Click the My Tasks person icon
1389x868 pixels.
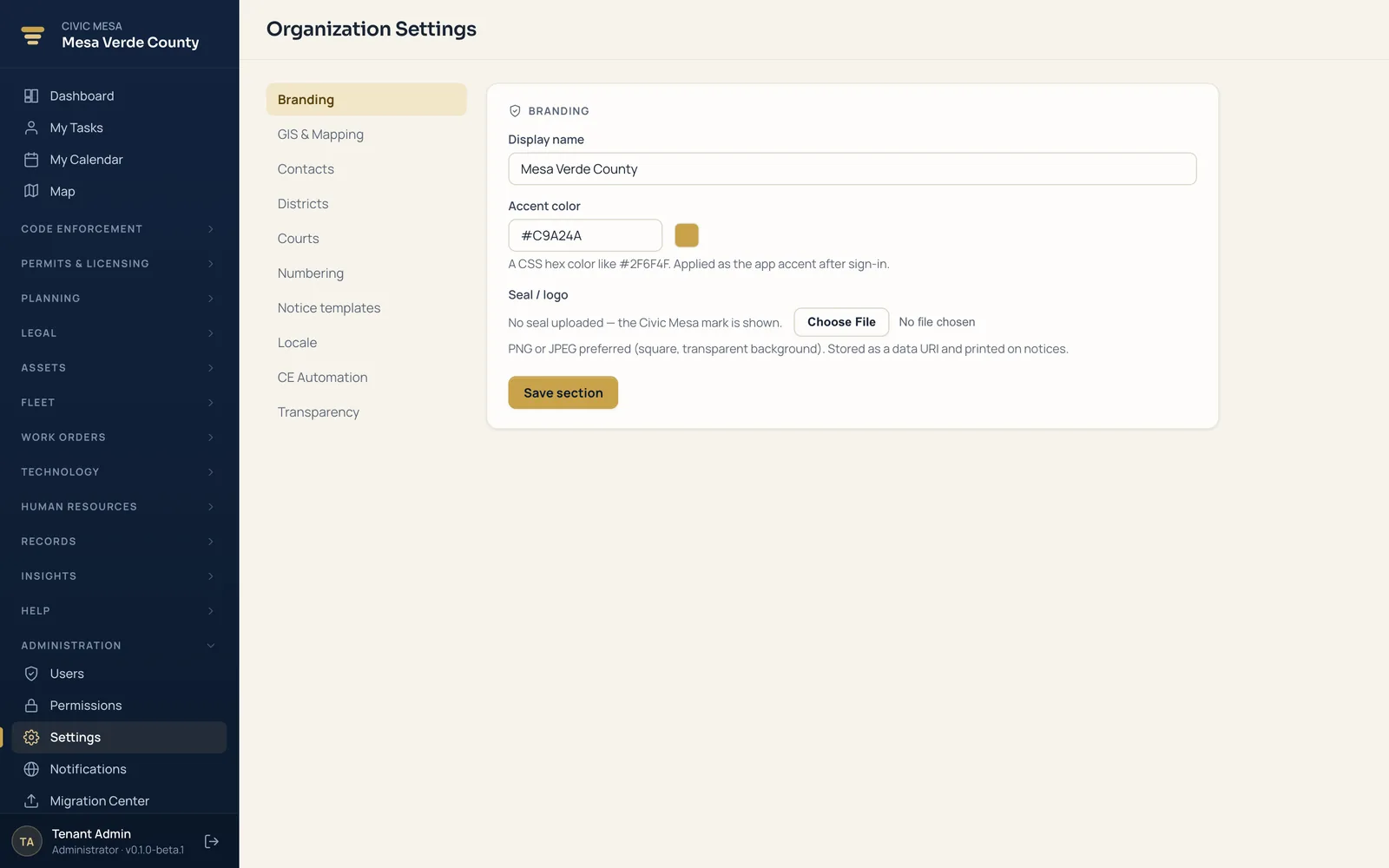click(31, 128)
